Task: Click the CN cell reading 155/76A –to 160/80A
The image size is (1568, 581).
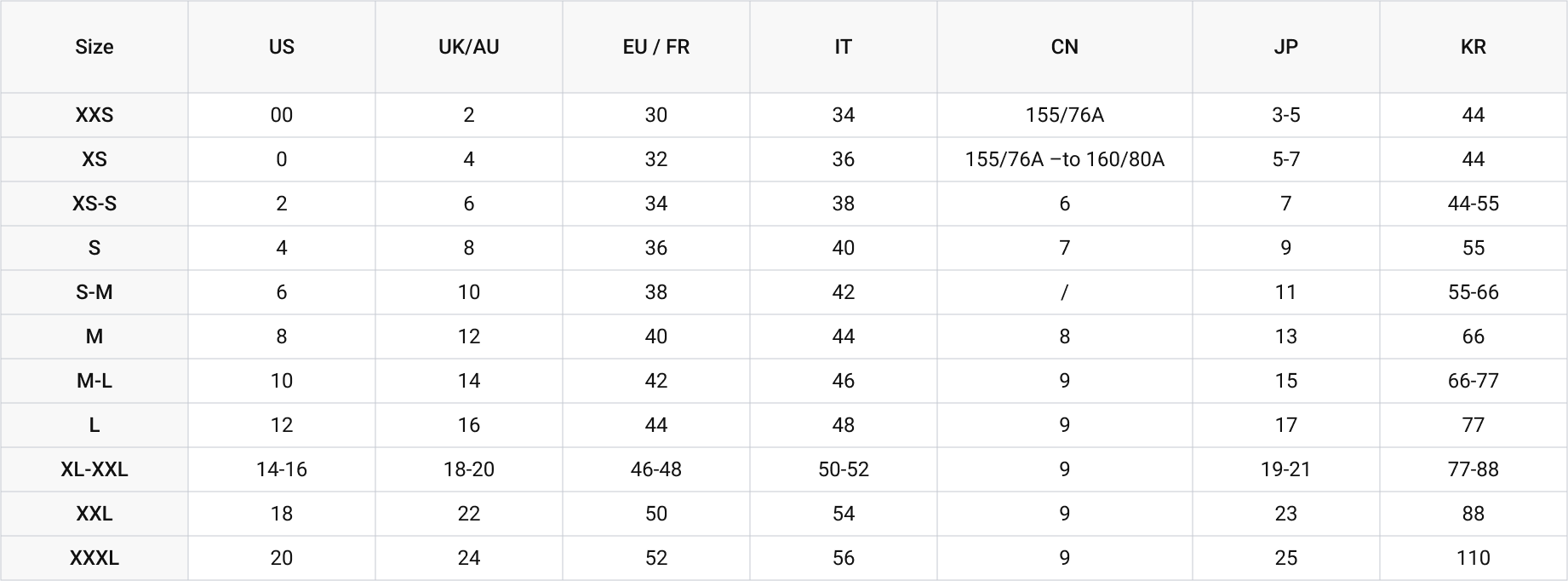Action: click(x=1065, y=159)
